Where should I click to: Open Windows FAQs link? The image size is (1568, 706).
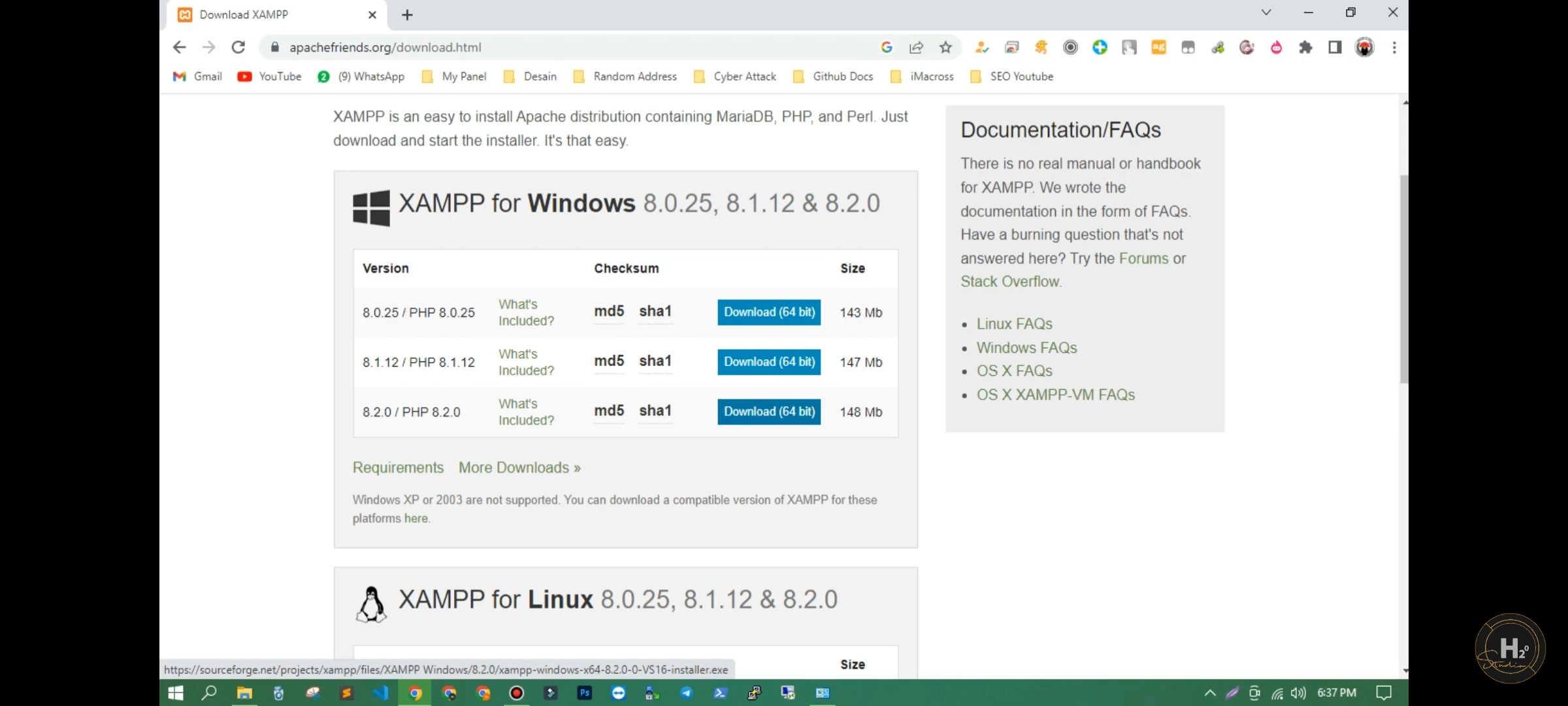(x=1026, y=347)
